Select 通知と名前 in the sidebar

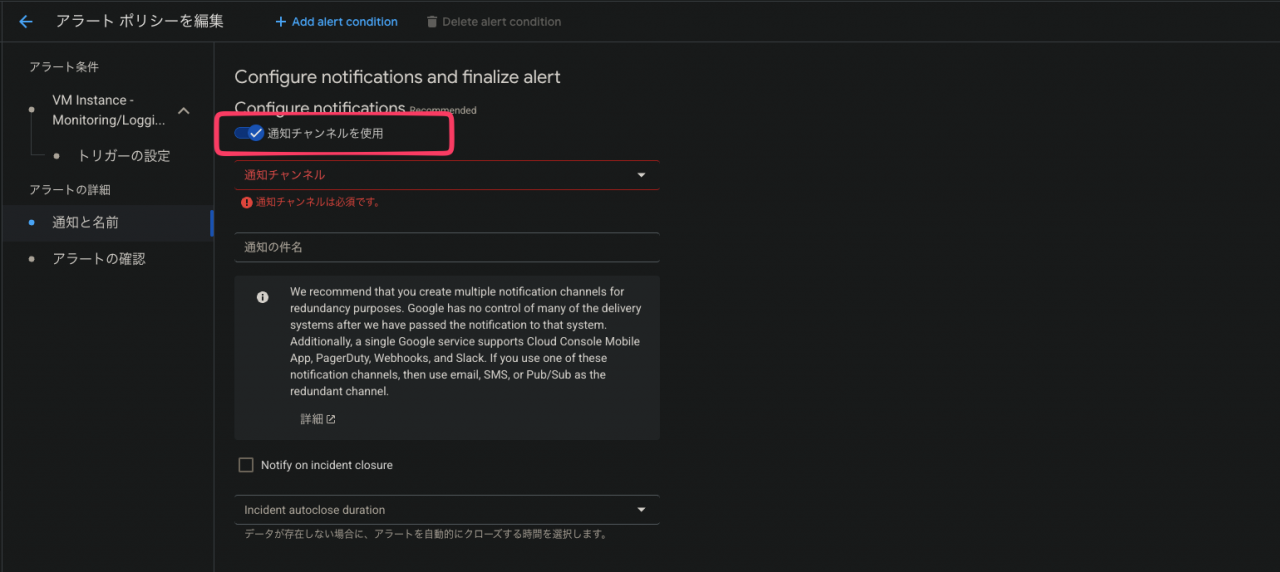point(86,223)
